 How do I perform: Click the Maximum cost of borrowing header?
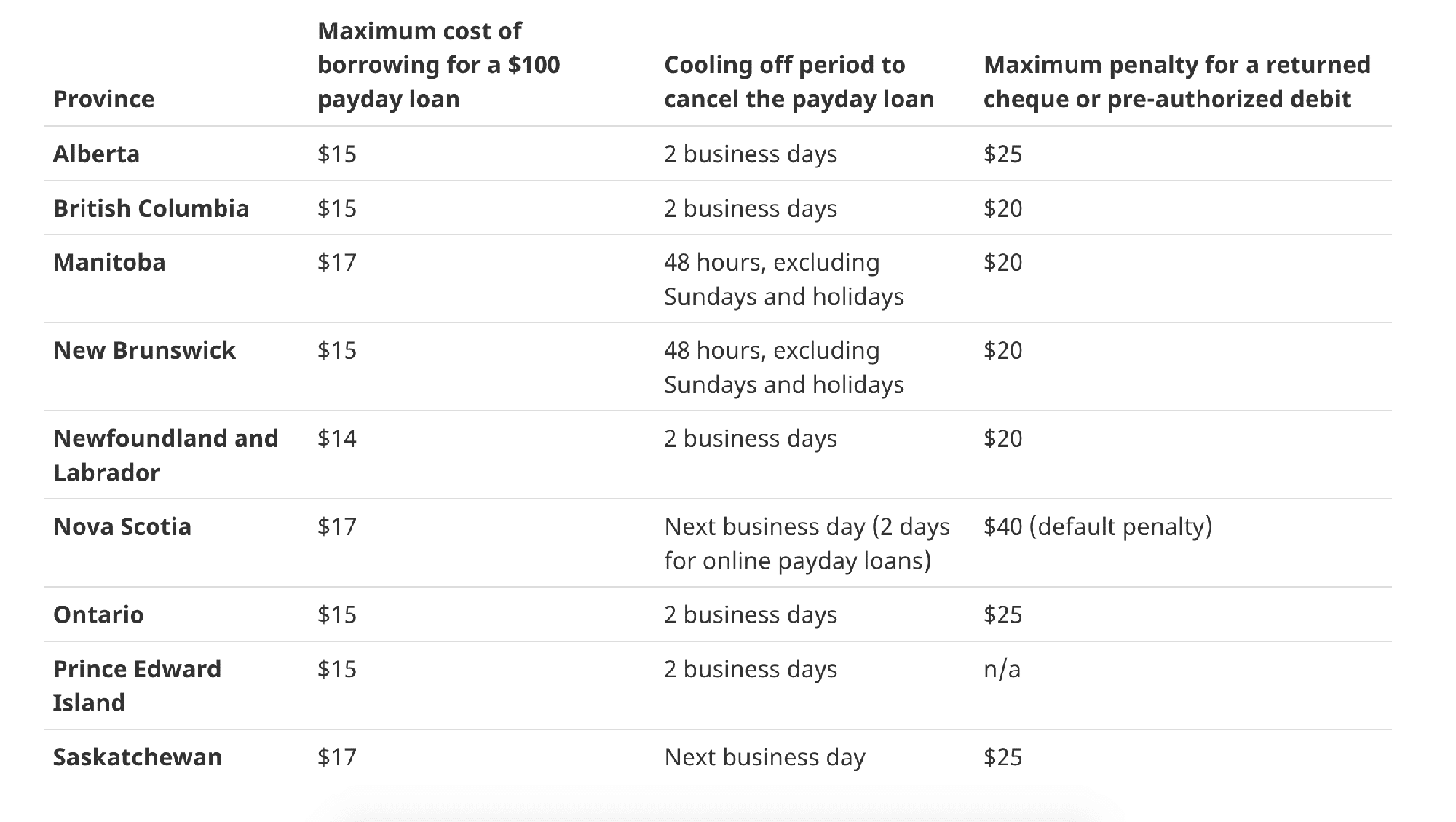[439, 65]
